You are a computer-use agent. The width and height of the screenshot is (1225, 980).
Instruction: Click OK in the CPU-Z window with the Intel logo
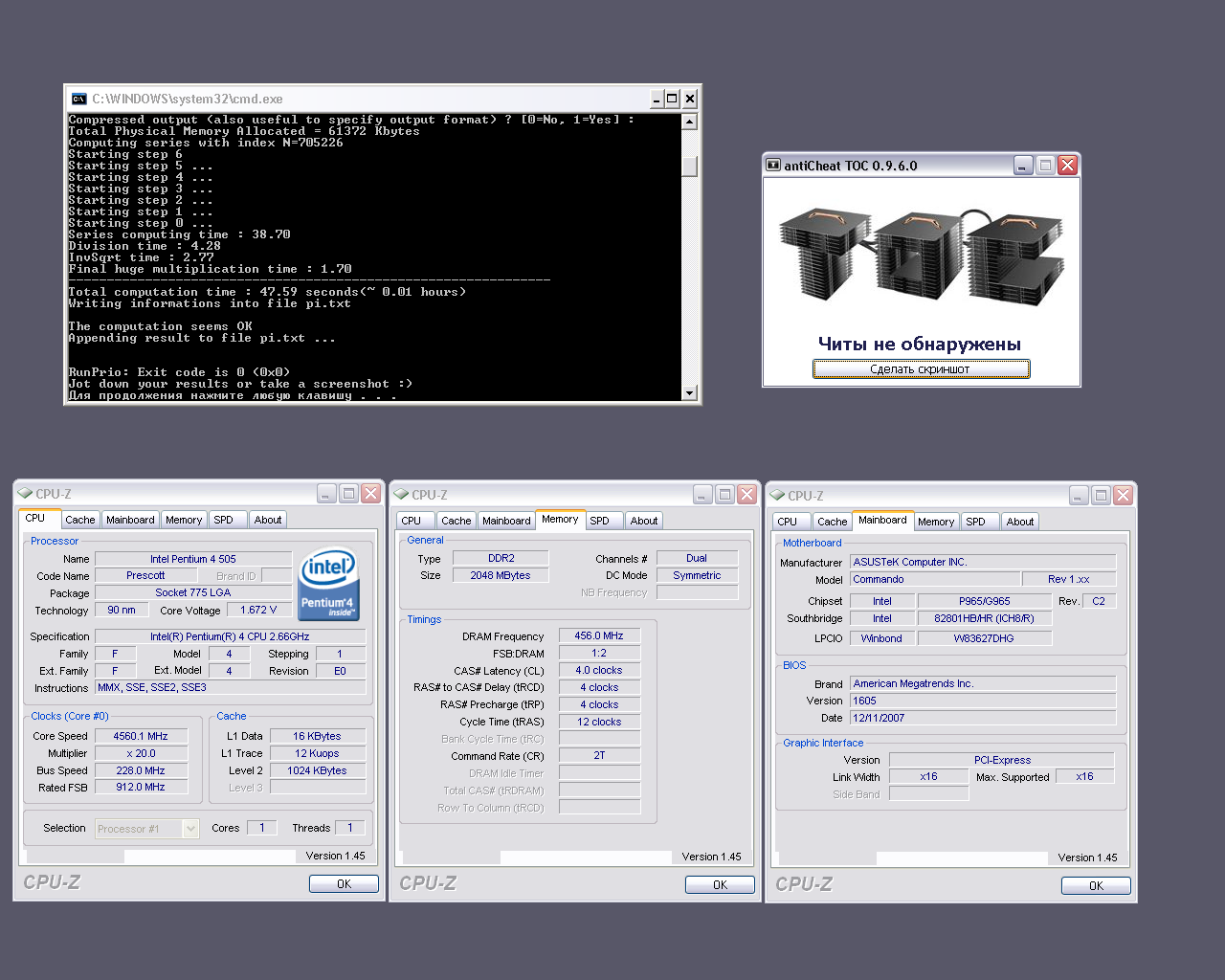[x=344, y=884]
